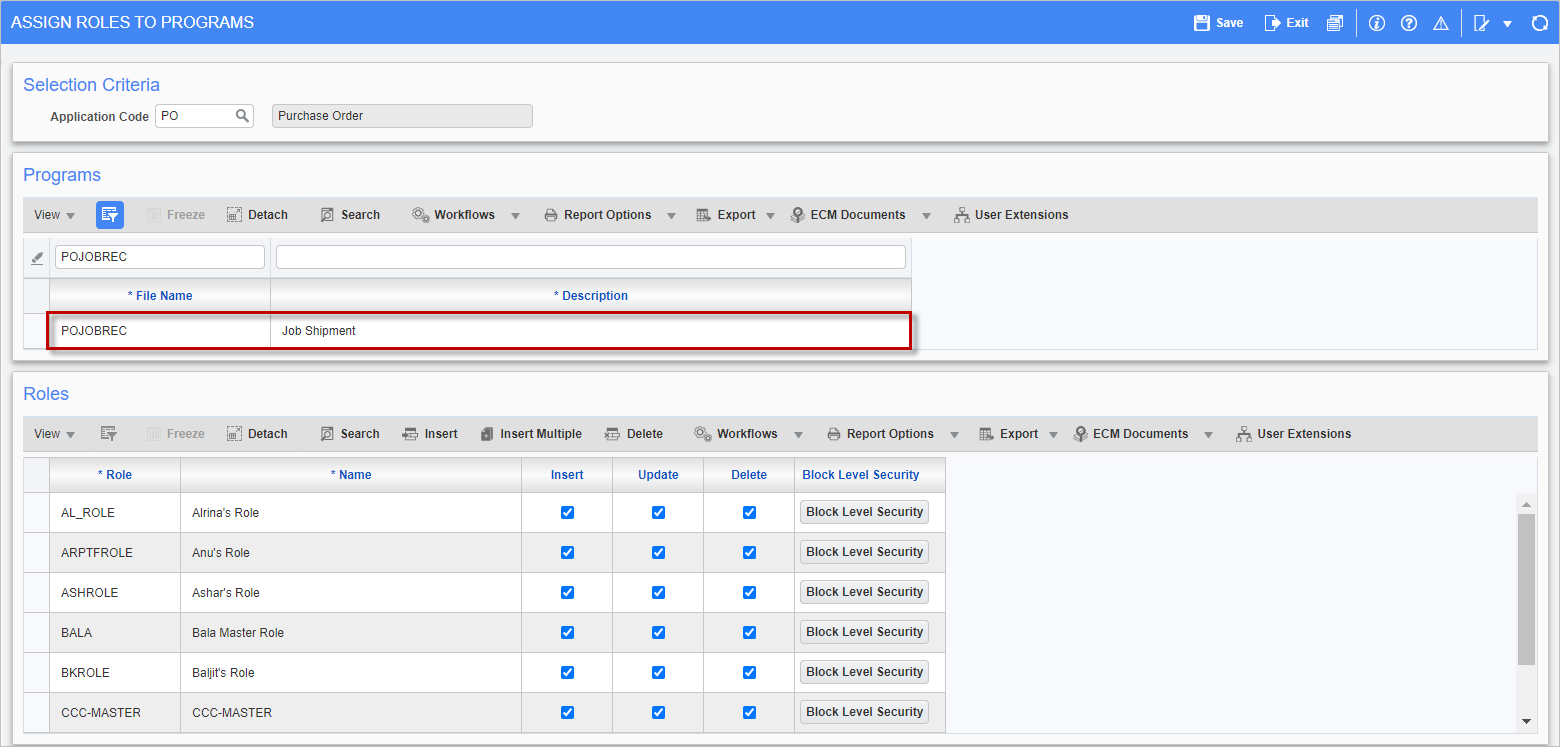The width and height of the screenshot is (1560, 747).
Task: Open Block Level Security for BKROLE
Action: 864,672
